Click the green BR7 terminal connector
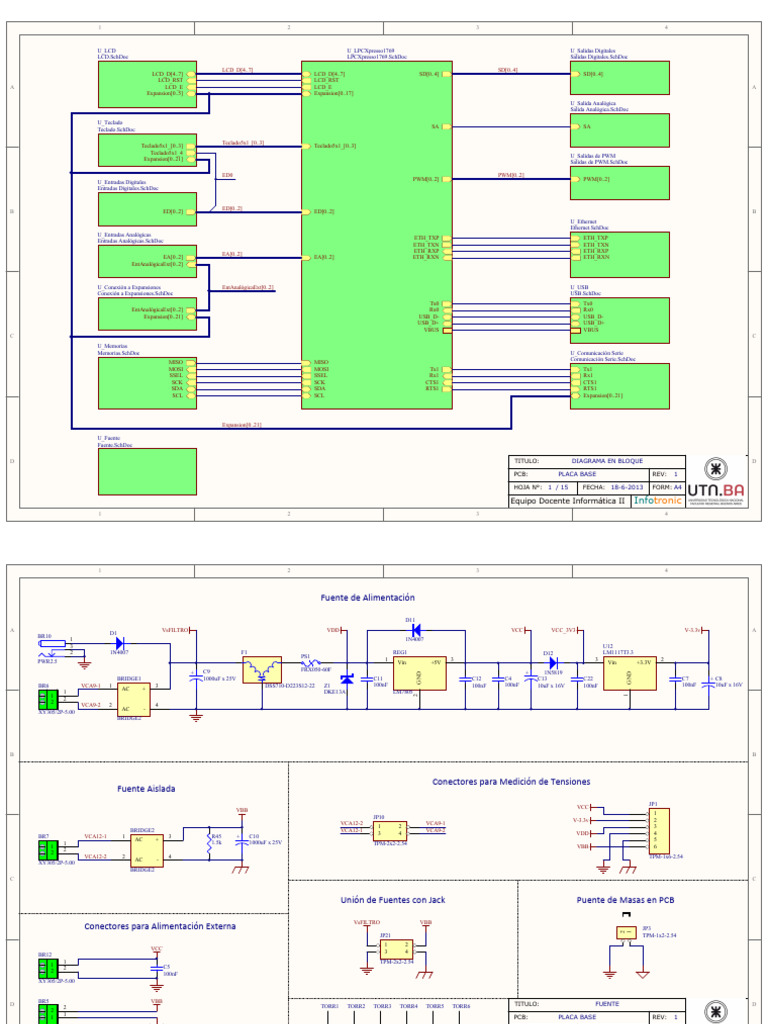The width and height of the screenshot is (768, 1024). 48,850
